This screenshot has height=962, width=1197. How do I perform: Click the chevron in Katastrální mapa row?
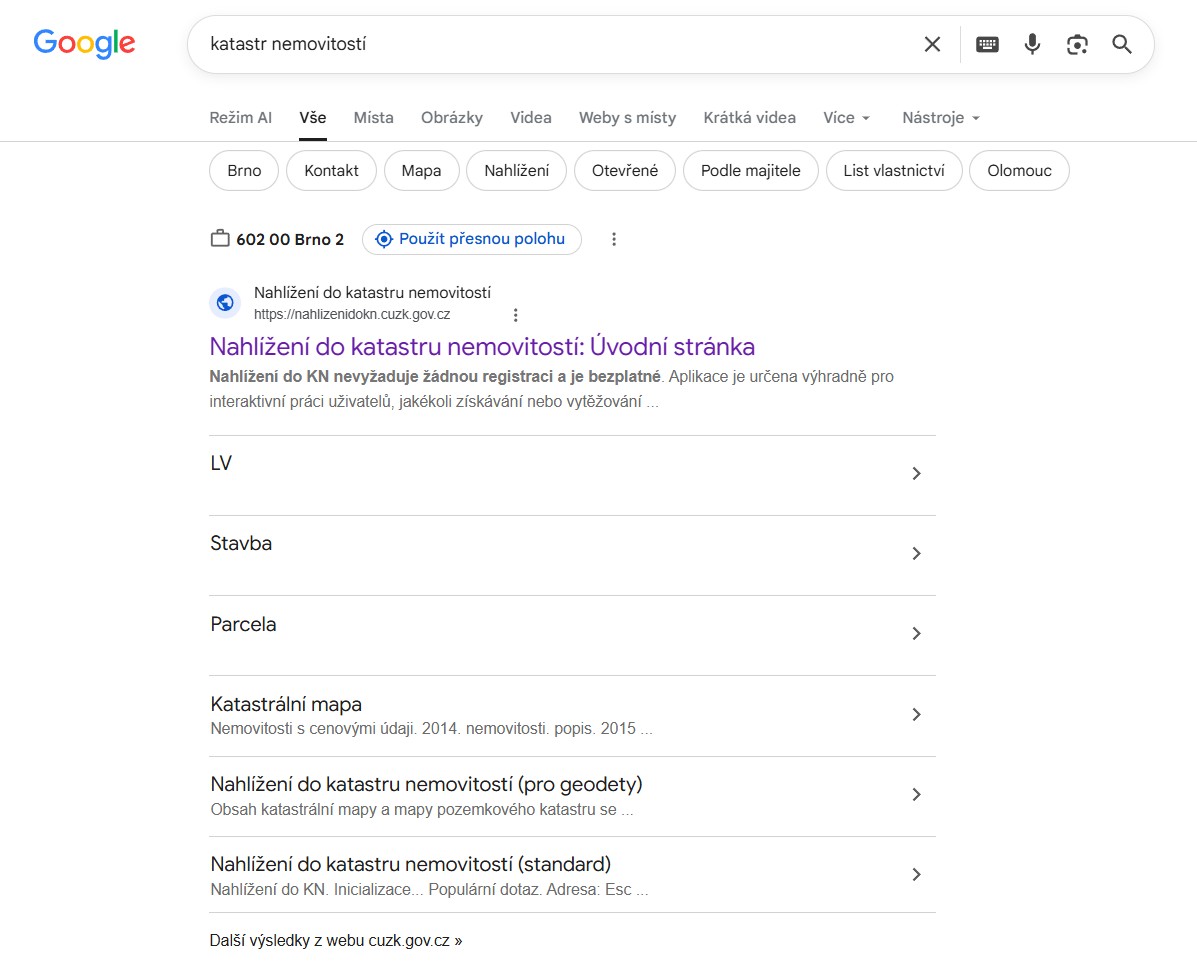(x=917, y=715)
